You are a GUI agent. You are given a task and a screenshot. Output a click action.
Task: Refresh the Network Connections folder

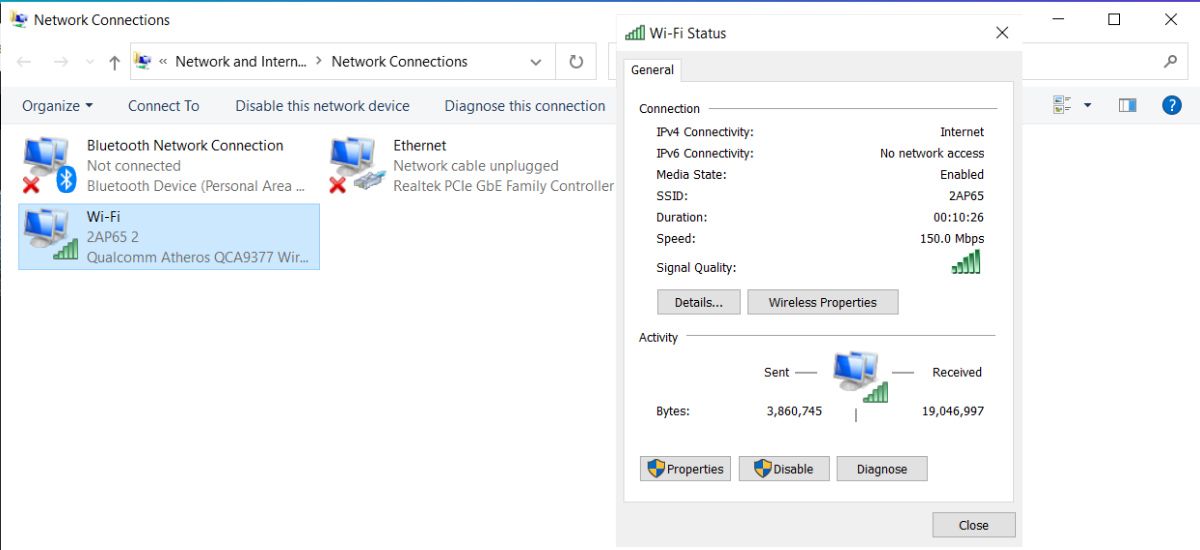pos(576,62)
